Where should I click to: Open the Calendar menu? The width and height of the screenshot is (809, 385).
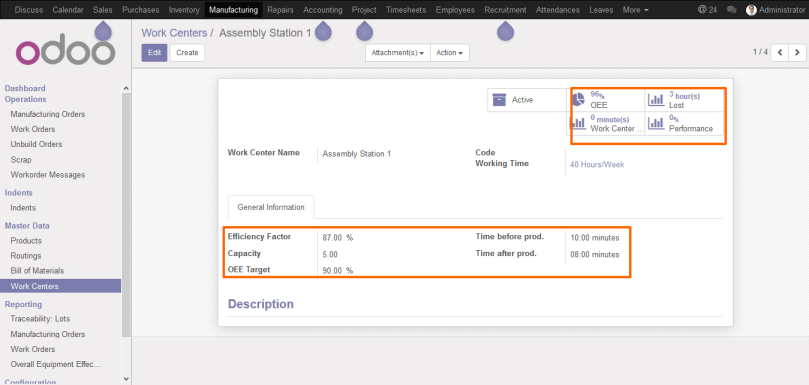(x=68, y=10)
